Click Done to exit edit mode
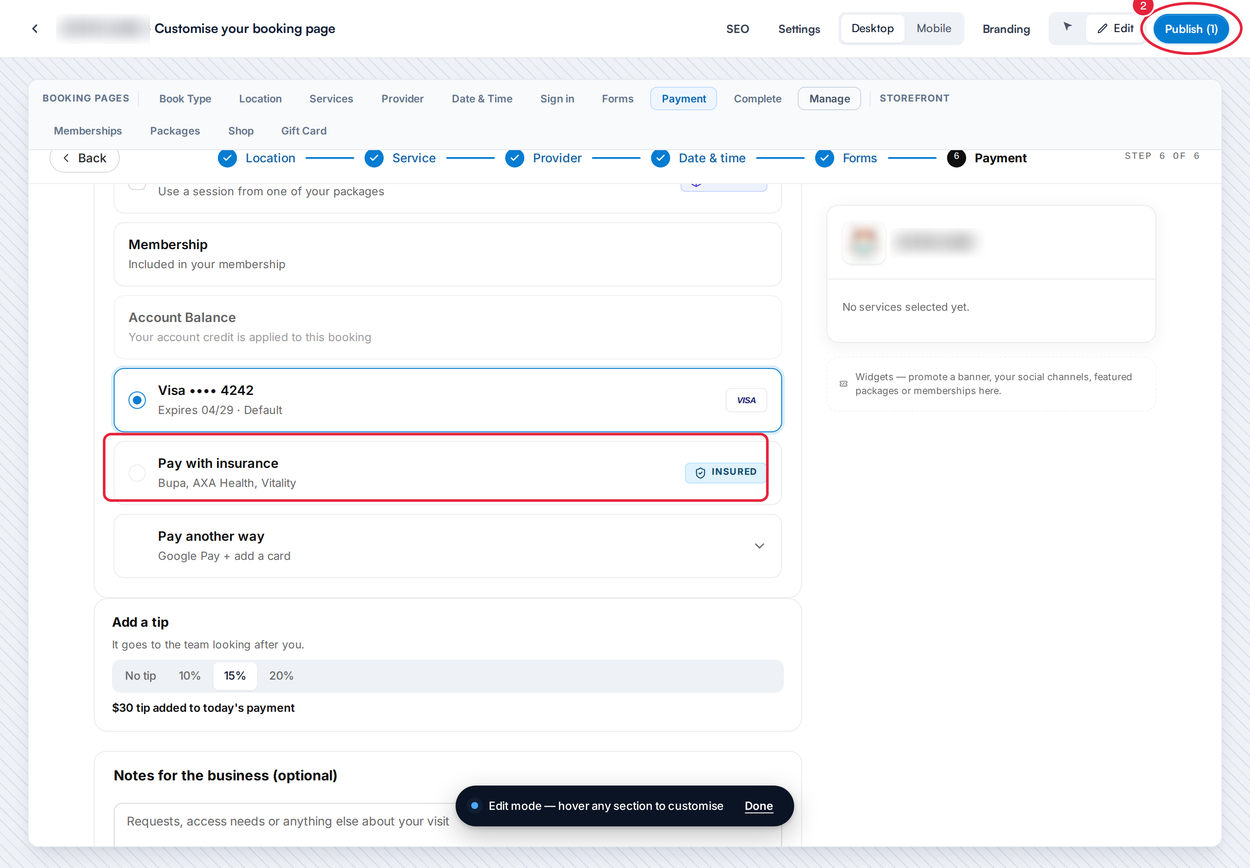The width and height of the screenshot is (1250, 868). (759, 806)
